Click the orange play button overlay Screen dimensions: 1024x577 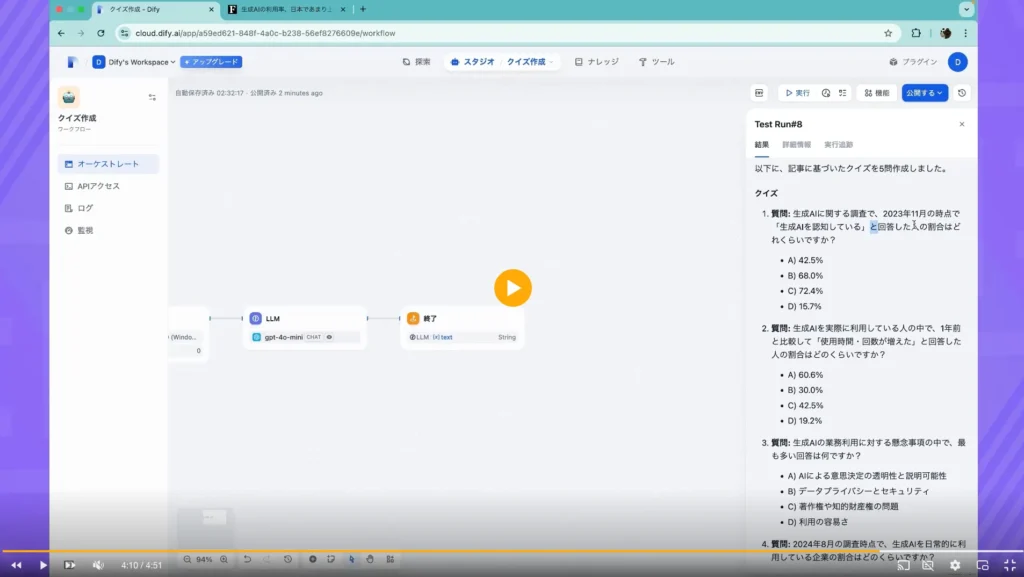tap(512, 288)
